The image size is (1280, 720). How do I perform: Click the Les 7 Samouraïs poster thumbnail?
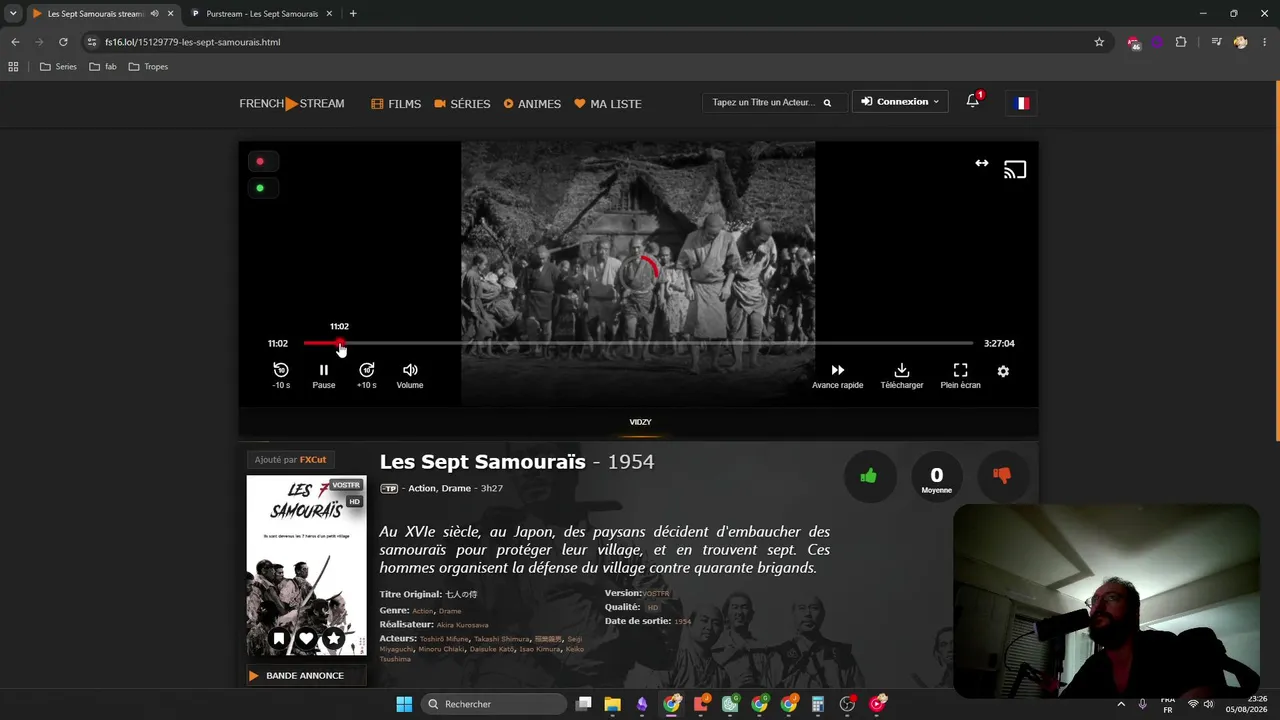[x=306, y=565]
